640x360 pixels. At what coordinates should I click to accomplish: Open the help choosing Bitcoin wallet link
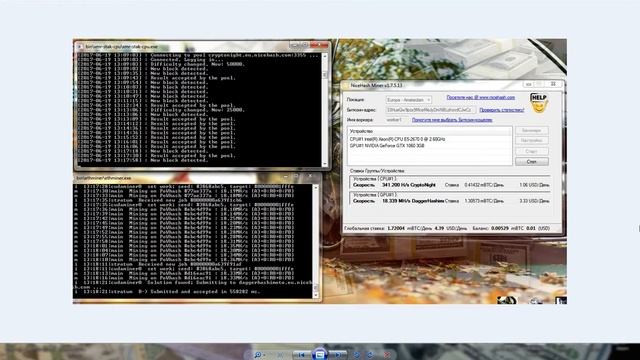[x=452, y=120]
